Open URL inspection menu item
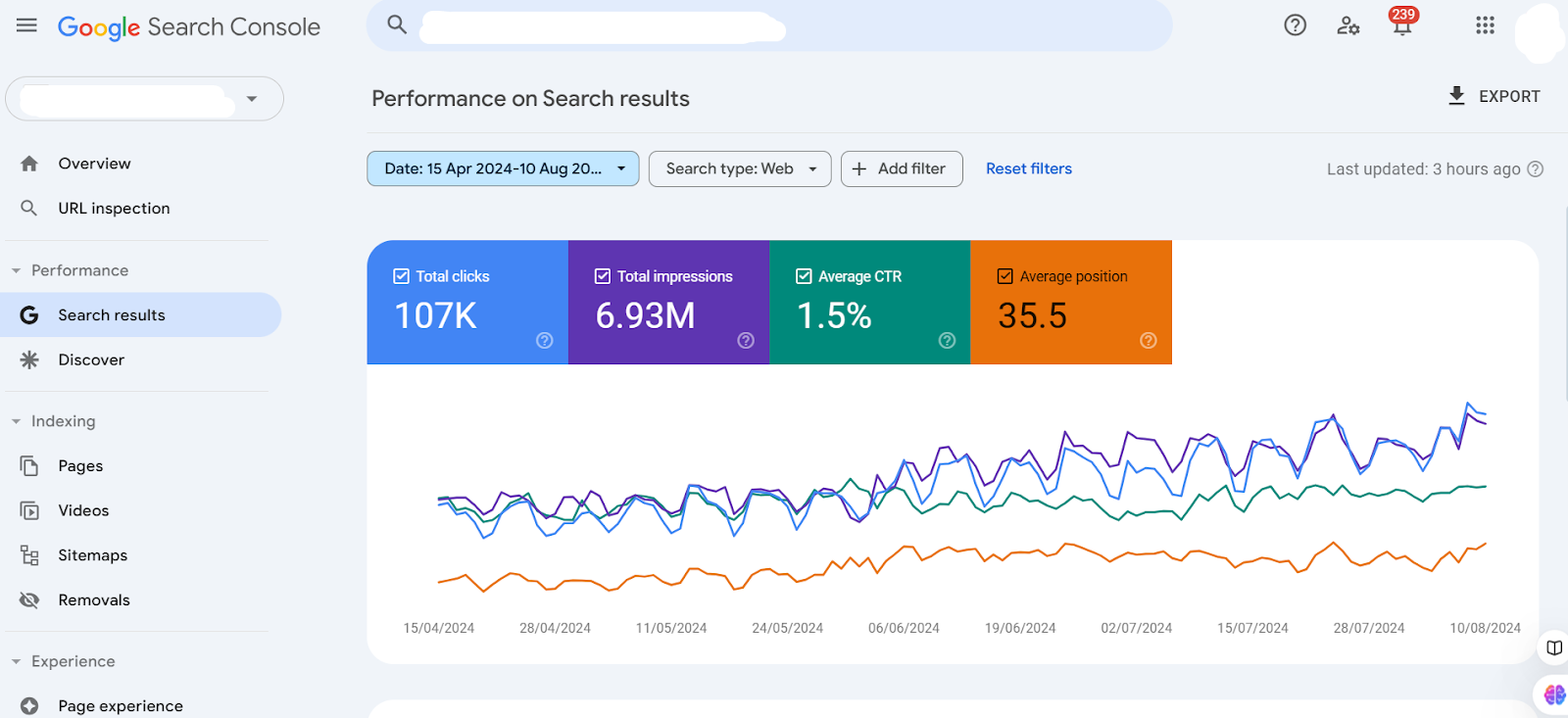The width and height of the screenshot is (1568, 718). point(114,209)
